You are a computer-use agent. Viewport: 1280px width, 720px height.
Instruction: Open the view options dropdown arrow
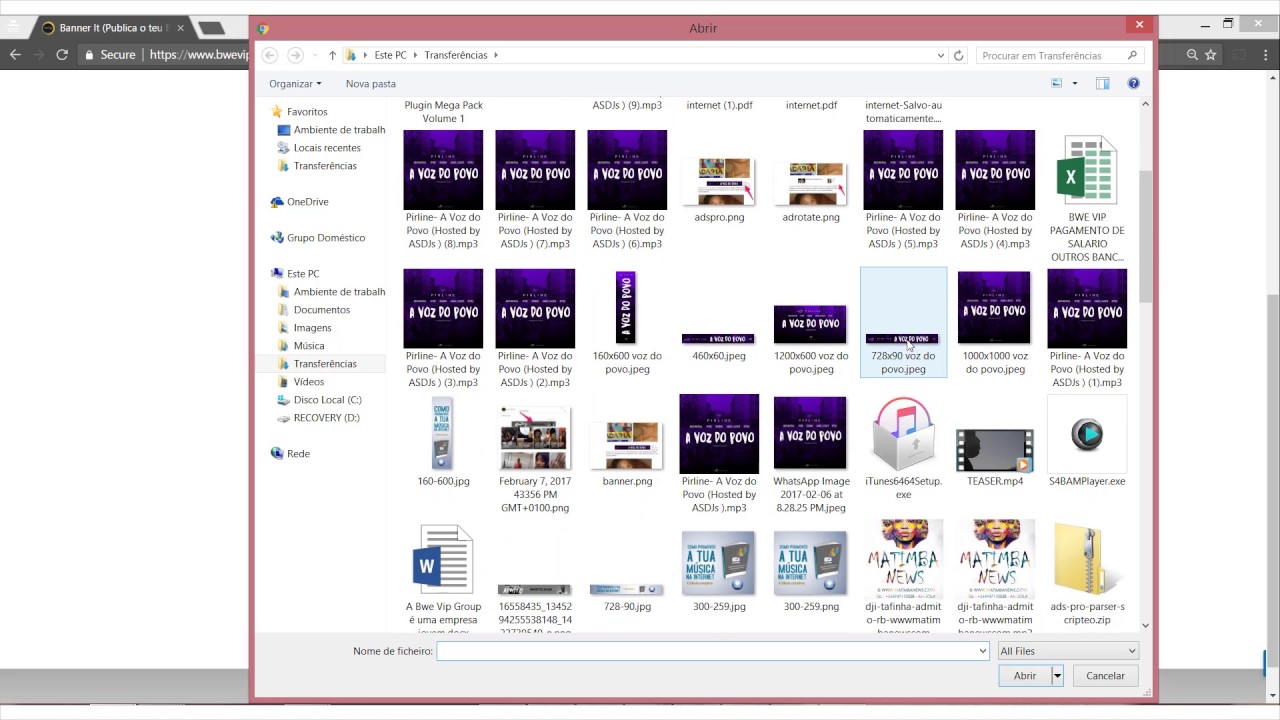pyautogui.click(x=1075, y=84)
